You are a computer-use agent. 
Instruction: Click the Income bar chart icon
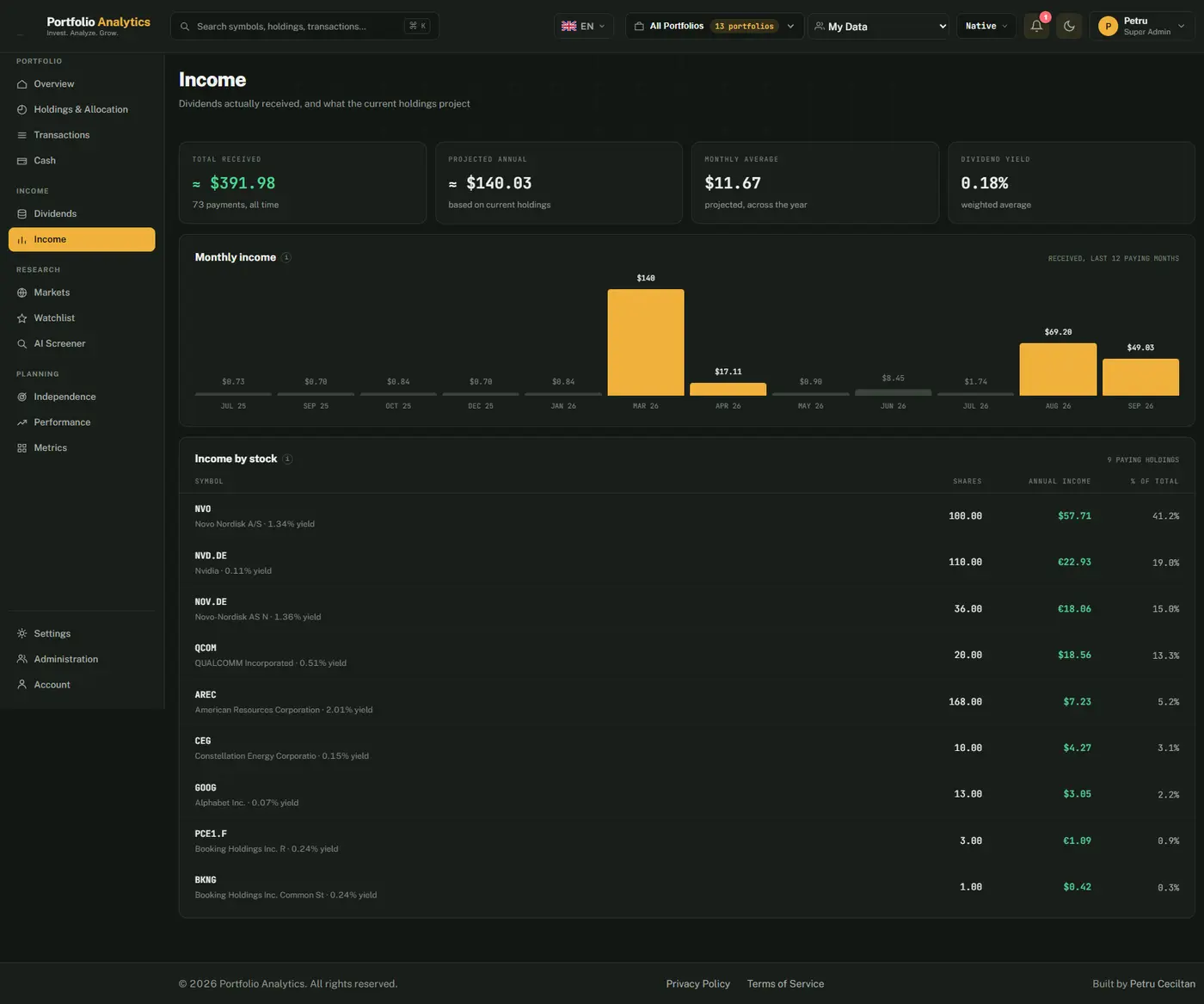tap(22, 240)
